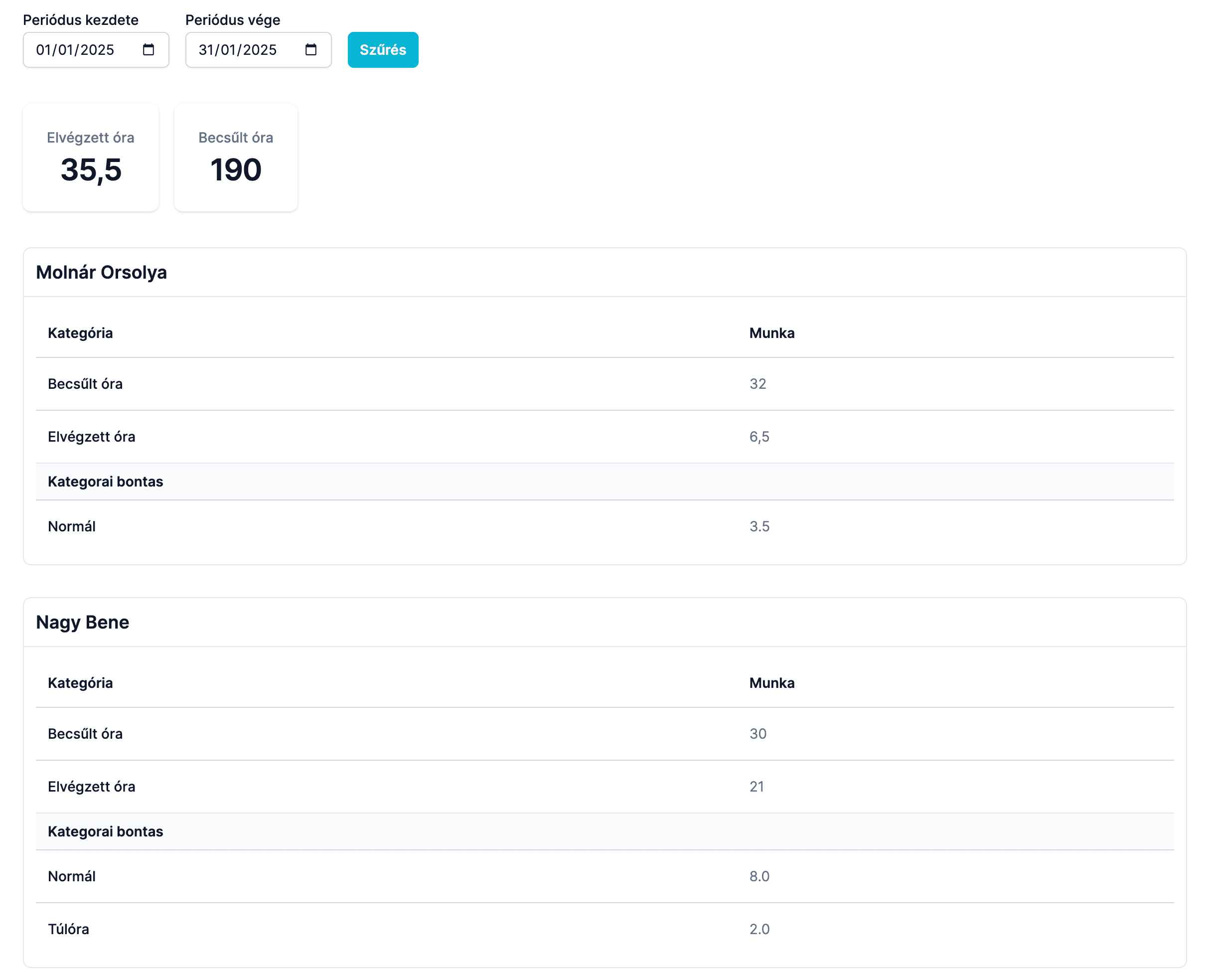Click Munka header in Molnár Orsolya table

click(772, 333)
